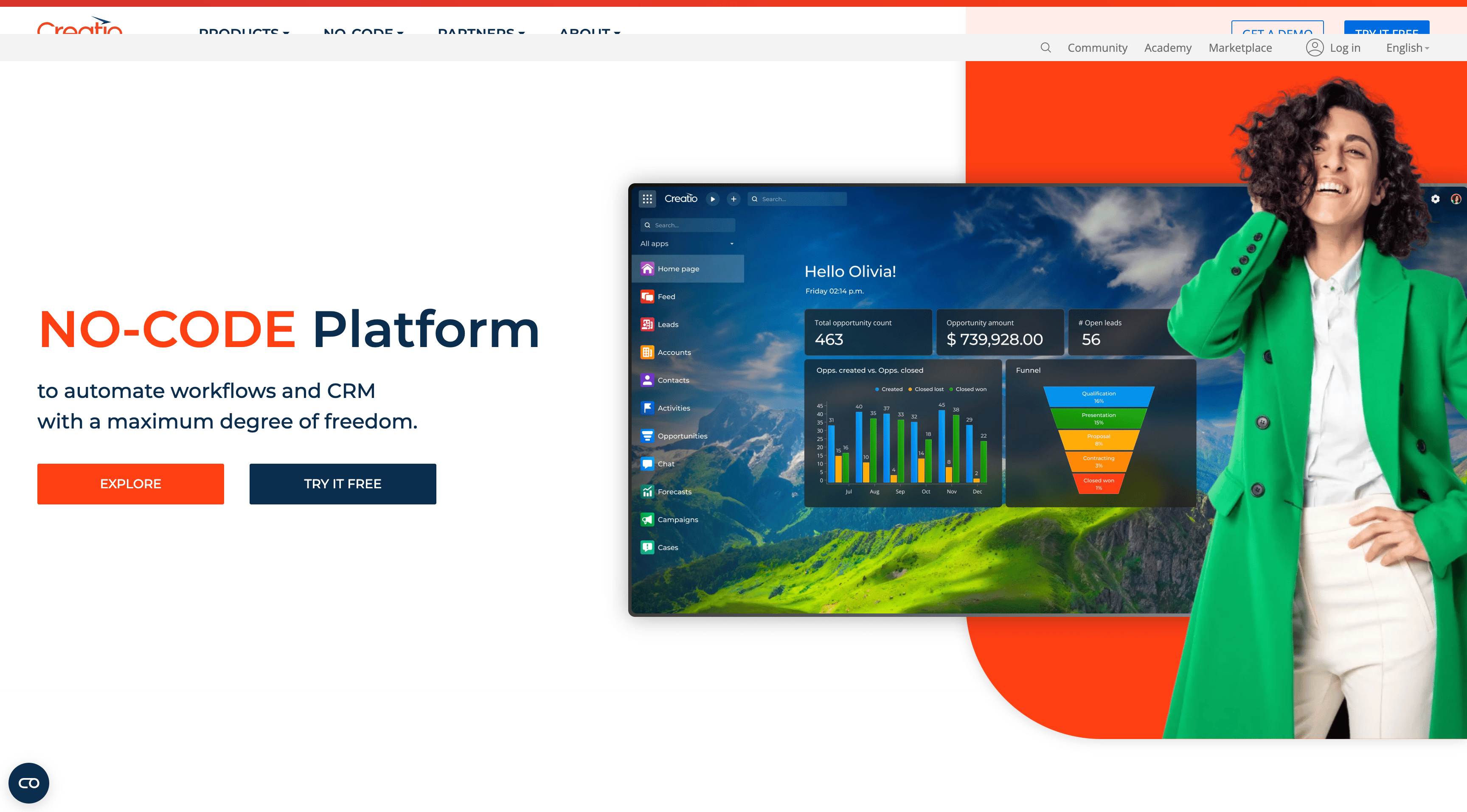1467x812 pixels.
Task: Click the TRY IT FREE header button
Action: pyautogui.click(x=1387, y=28)
